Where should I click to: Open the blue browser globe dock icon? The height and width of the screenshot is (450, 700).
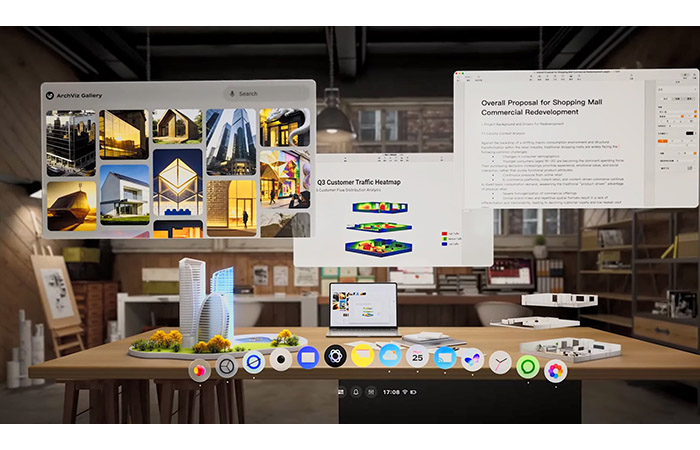point(254,362)
